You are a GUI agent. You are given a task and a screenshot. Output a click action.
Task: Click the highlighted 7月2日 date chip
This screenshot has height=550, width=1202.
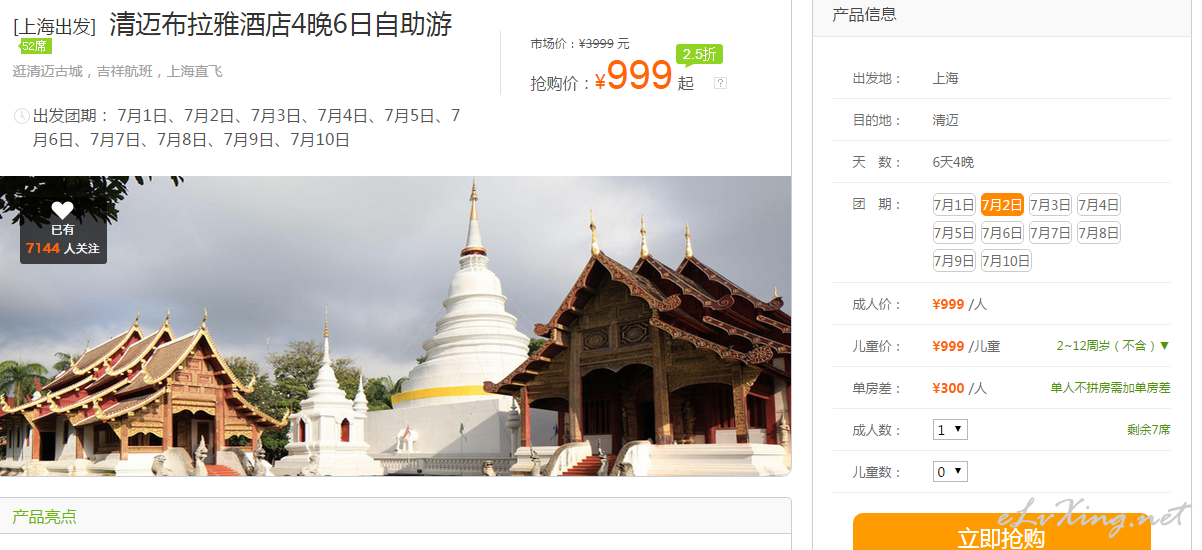pos(1002,205)
